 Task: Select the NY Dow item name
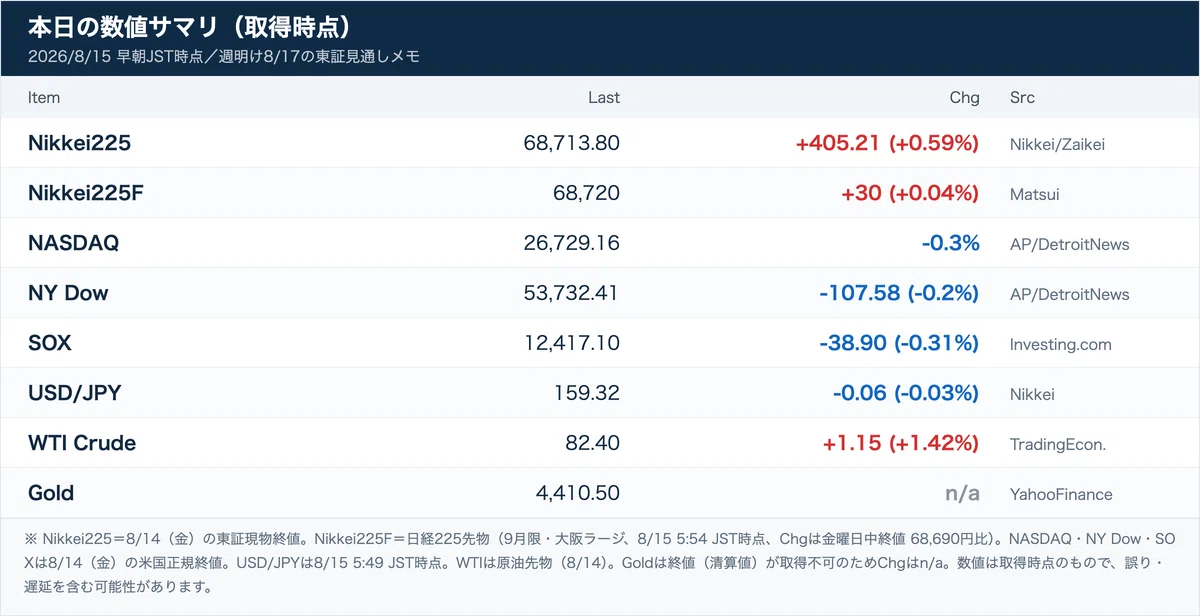[x=68, y=293]
